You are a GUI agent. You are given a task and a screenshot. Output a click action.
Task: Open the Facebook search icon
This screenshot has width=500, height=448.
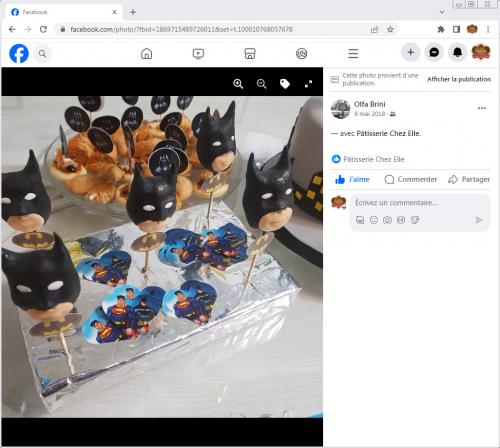coord(42,53)
